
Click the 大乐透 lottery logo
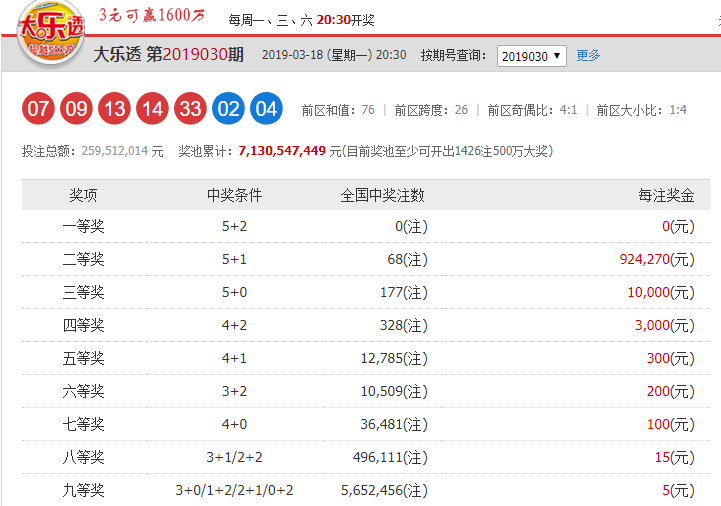coord(51,34)
